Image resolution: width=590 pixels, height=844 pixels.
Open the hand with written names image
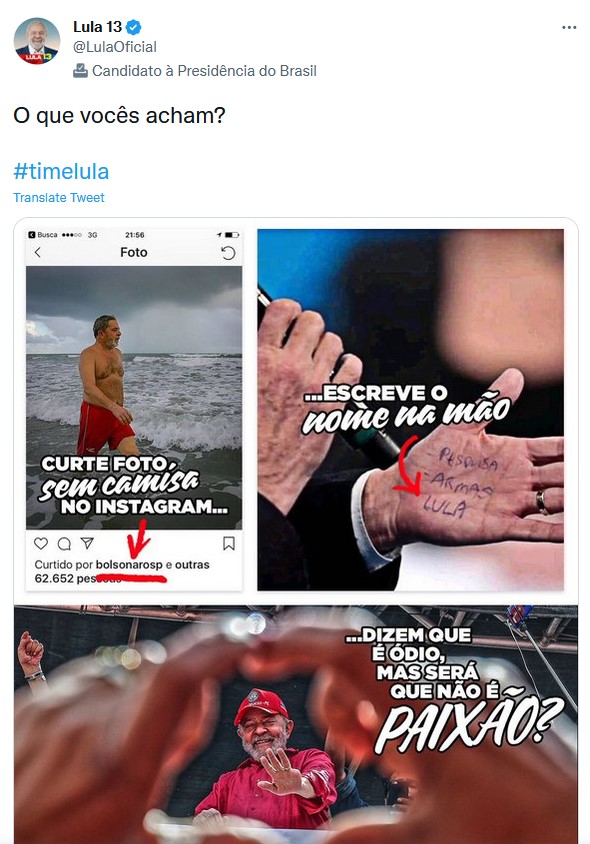(410, 410)
